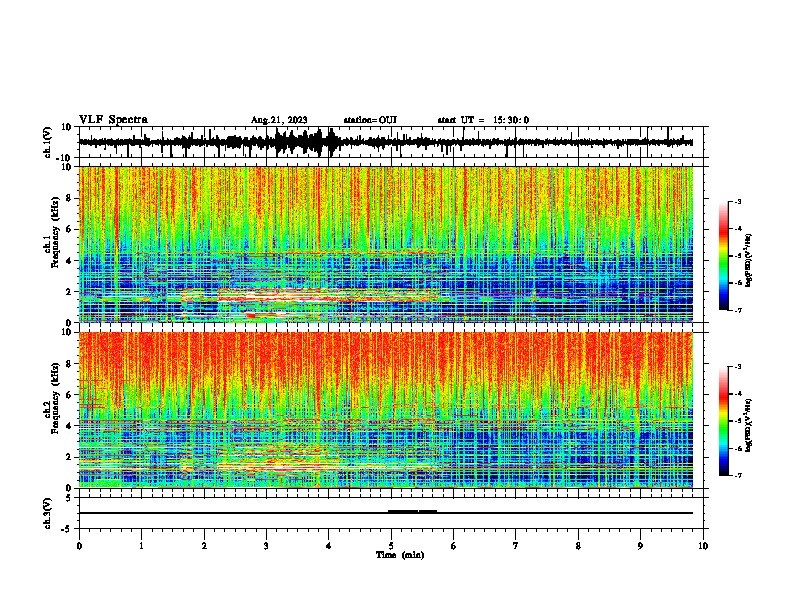The width and height of the screenshot is (792, 612).
Task: Click the '-3' label on ch.1 colorbar
Action: [738, 201]
